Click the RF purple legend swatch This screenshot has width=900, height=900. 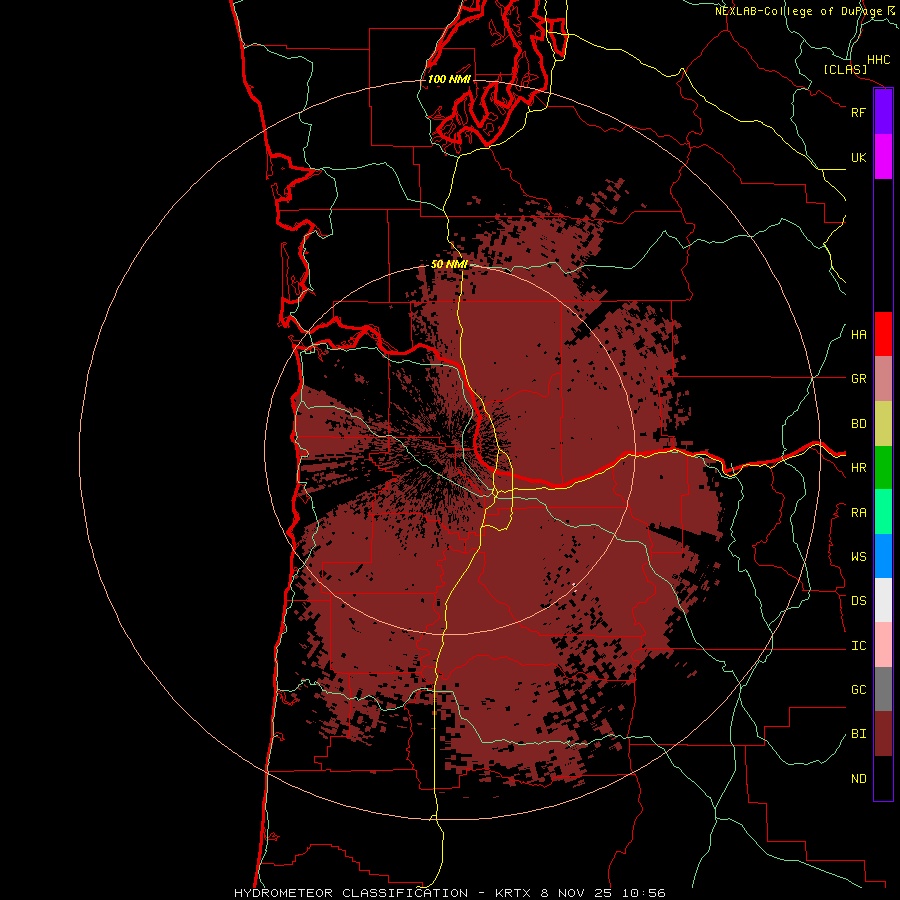pos(883,112)
